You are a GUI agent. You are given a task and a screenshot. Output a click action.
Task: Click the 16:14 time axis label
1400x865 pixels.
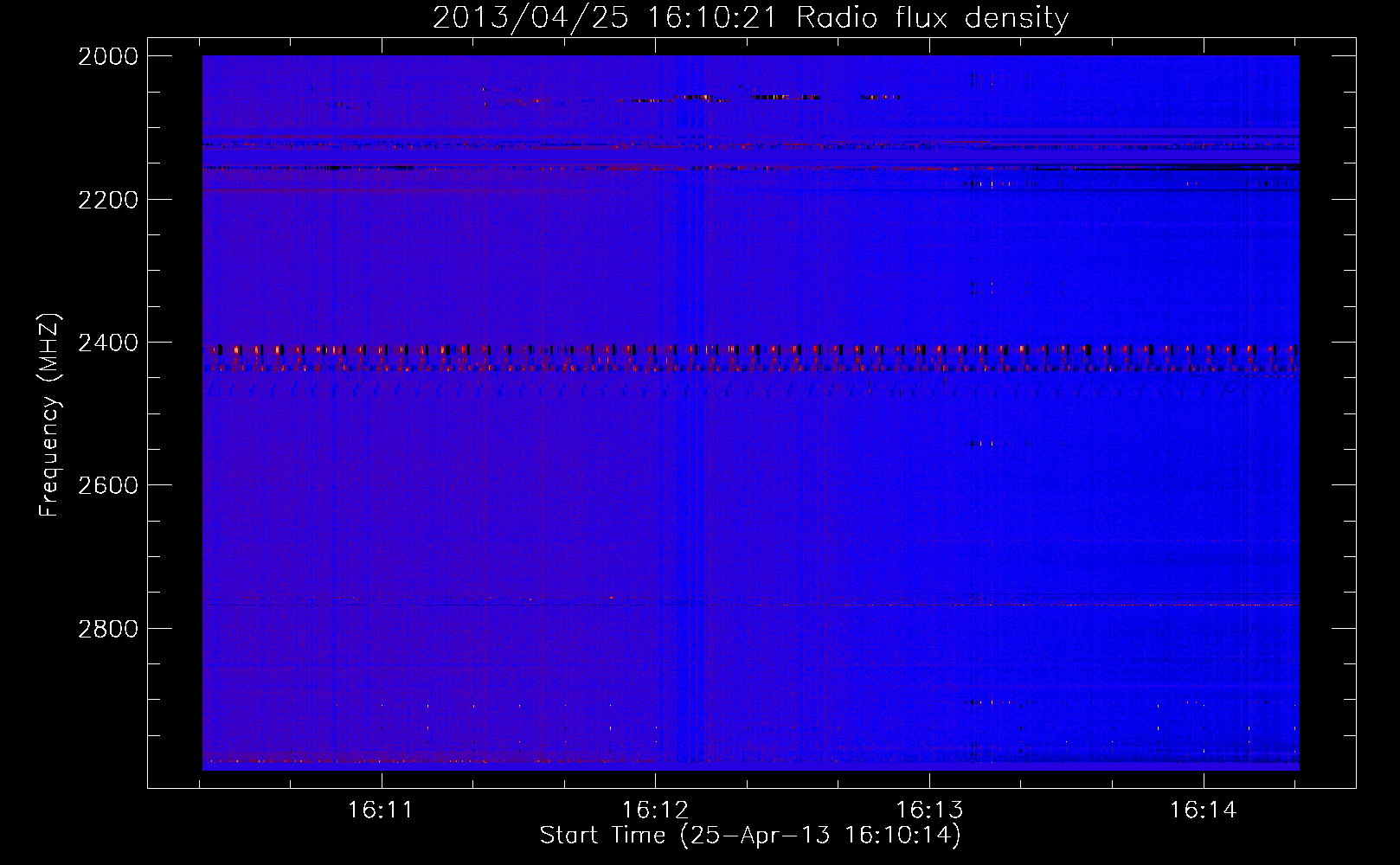[1204, 811]
